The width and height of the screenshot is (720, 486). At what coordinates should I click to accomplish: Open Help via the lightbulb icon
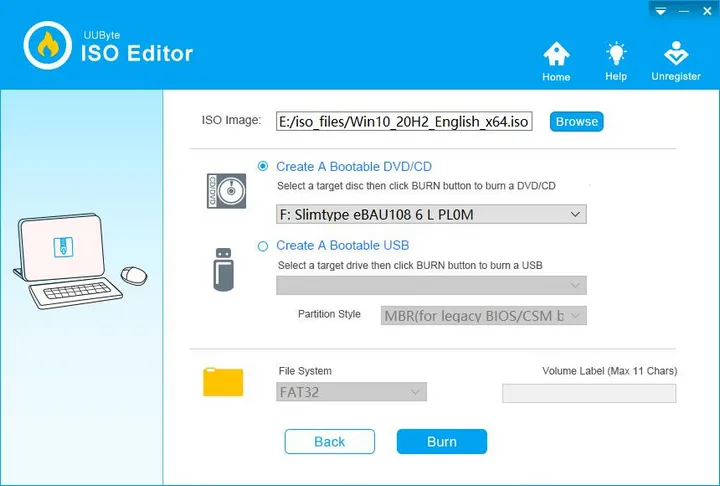(x=616, y=53)
